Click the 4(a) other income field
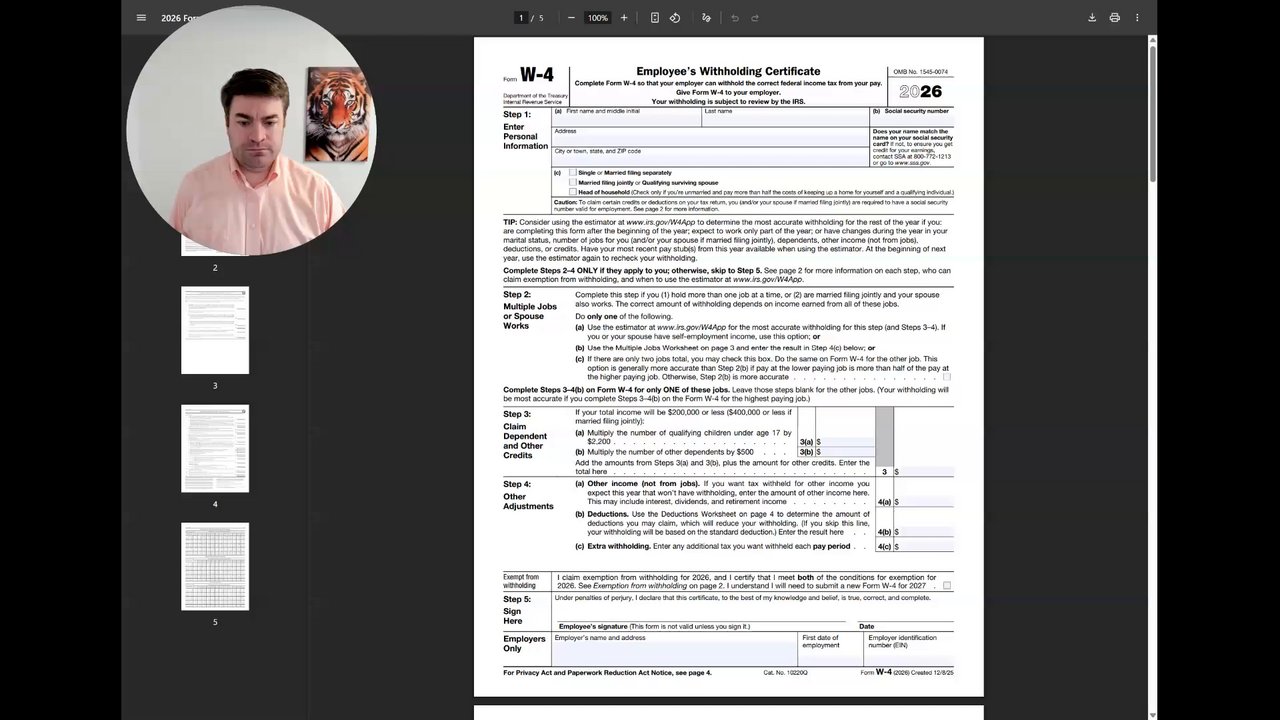Image resolution: width=1280 pixels, height=720 pixels. (x=923, y=502)
